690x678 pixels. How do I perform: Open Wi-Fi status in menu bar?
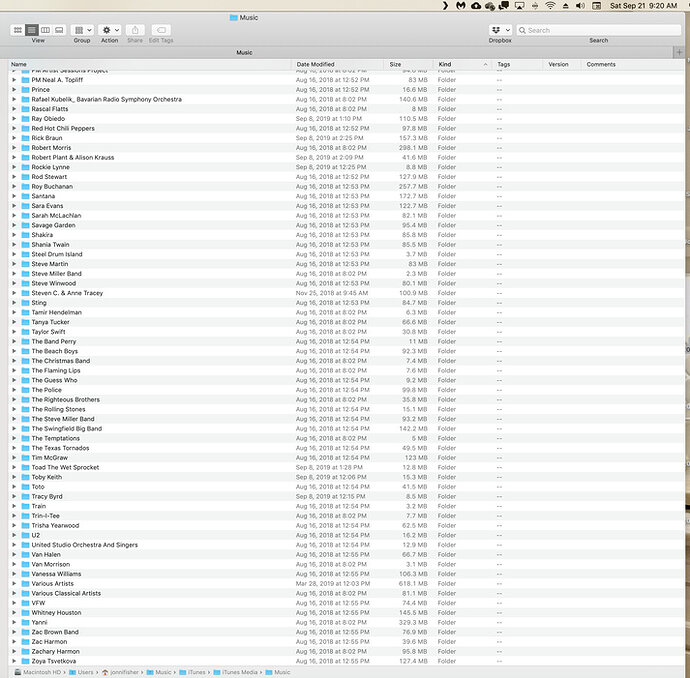click(550, 6)
